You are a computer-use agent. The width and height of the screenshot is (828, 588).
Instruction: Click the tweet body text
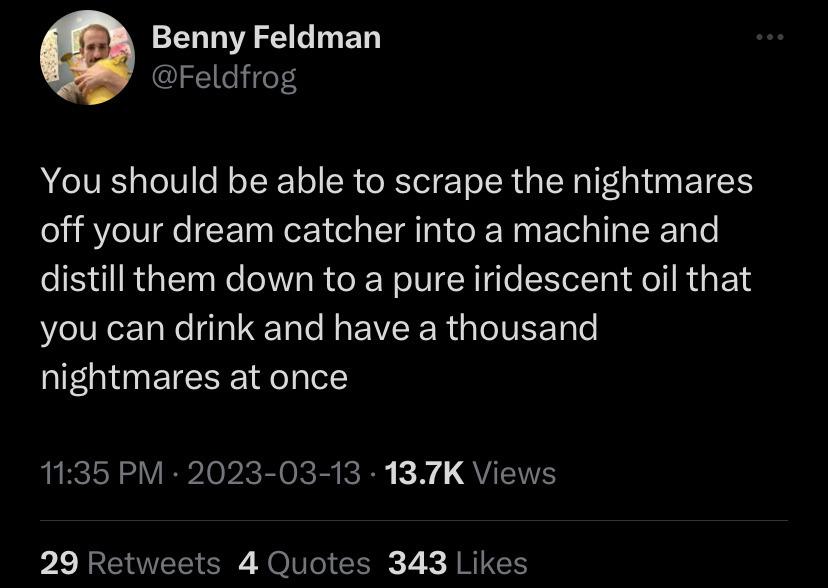tap(400, 275)
